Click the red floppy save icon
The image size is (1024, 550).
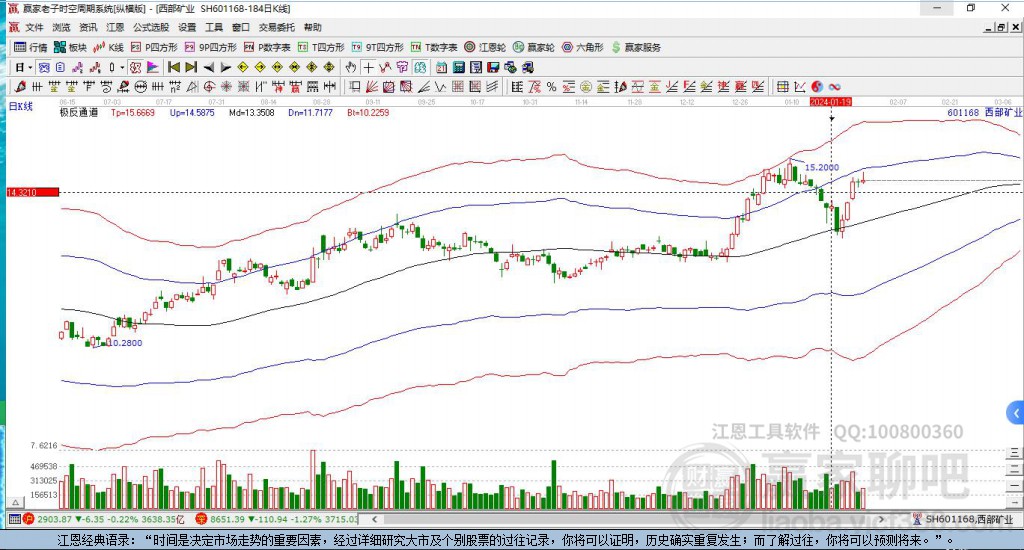493,67
